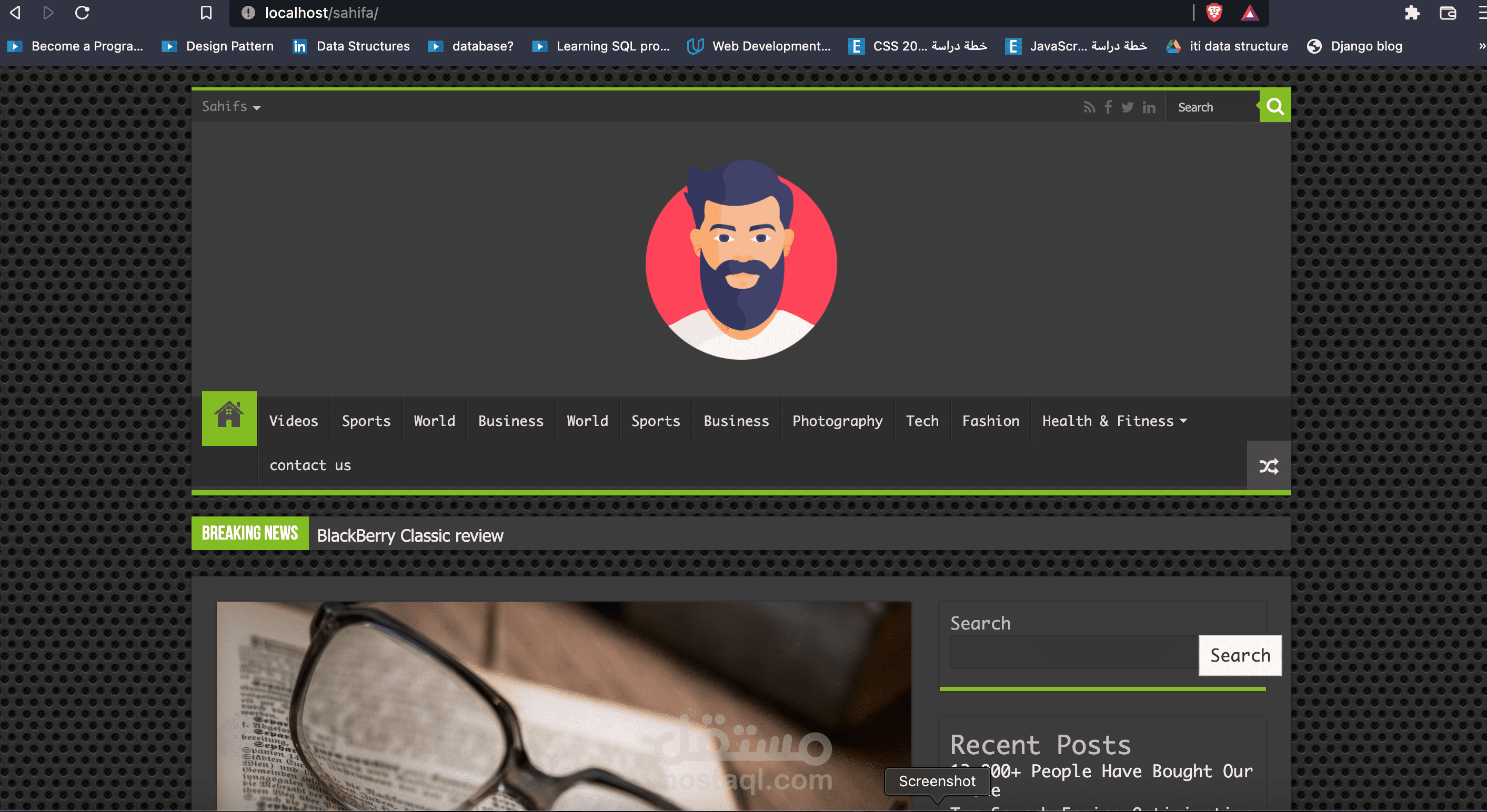View site information icon beside the URL
The image size is (1487, 812).
248,13
